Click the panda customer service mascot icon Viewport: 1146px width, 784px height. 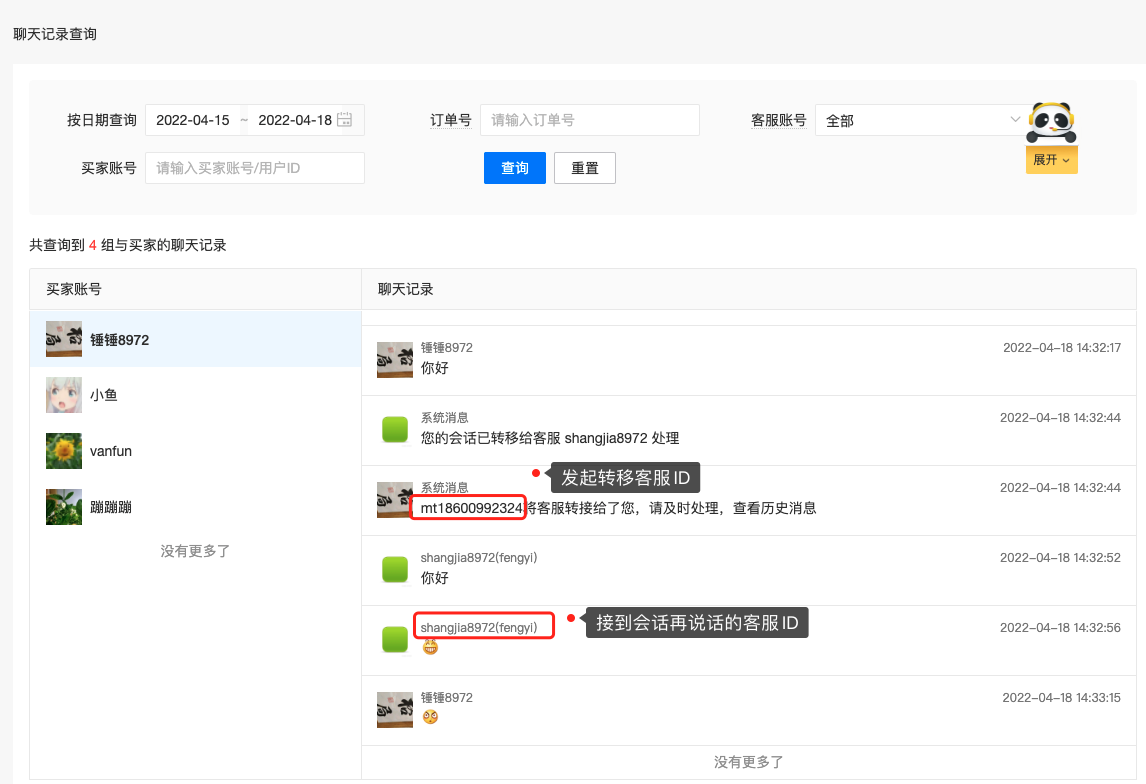(1051, 124)
